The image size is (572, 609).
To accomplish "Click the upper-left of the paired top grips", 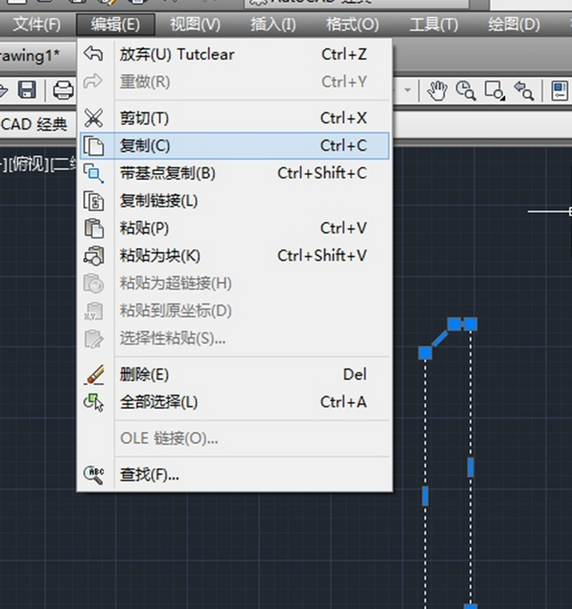I will [x=454, y=324].
